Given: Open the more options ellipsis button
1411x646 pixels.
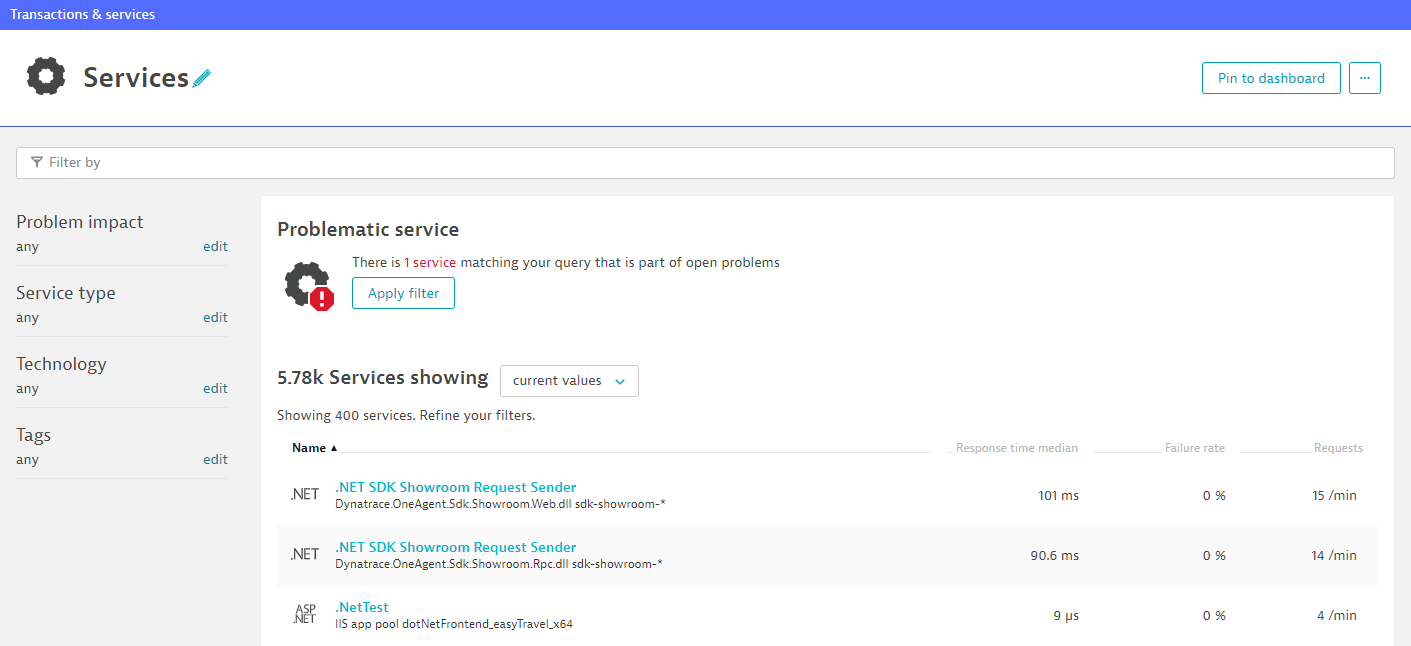Looking at the screenshot, I should tap(1365, 78).
